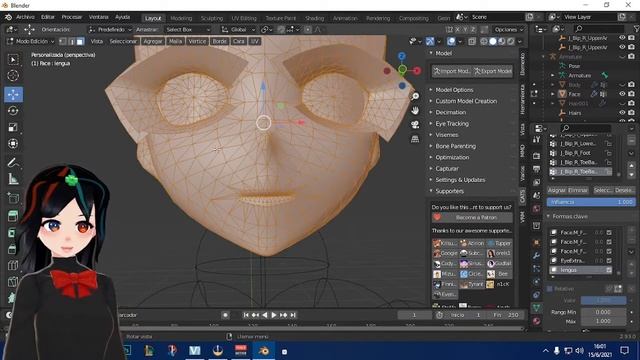Enable vertex select mode
Image resolution: width=640 pixels, height=360 pixels.
pyautogui.click(x=63, y=41)
